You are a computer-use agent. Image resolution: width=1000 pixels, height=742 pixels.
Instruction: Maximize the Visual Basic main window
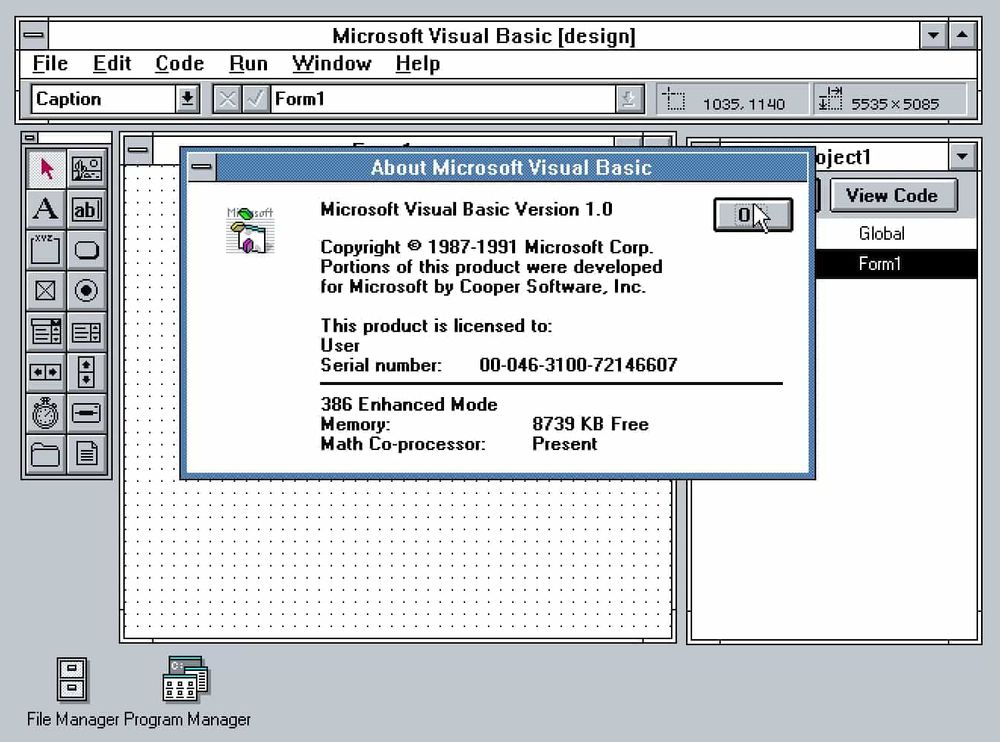point(962,35)
